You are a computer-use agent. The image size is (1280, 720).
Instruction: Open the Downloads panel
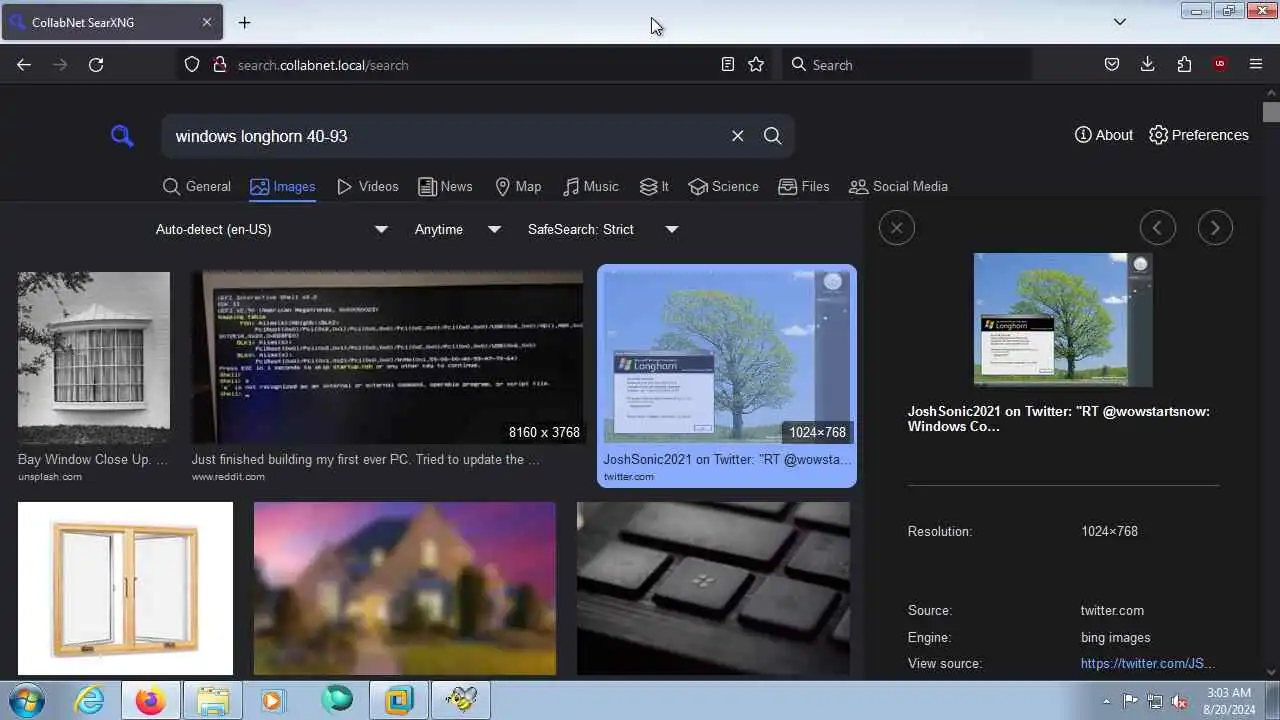tap(1148, 64)
